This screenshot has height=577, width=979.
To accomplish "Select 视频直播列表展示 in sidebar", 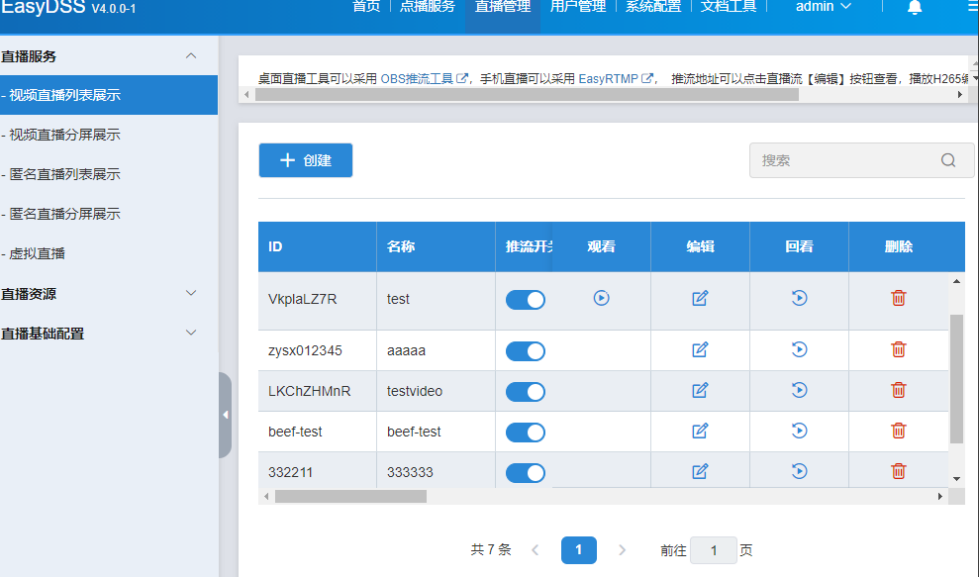I will click(x=109, y=95).
